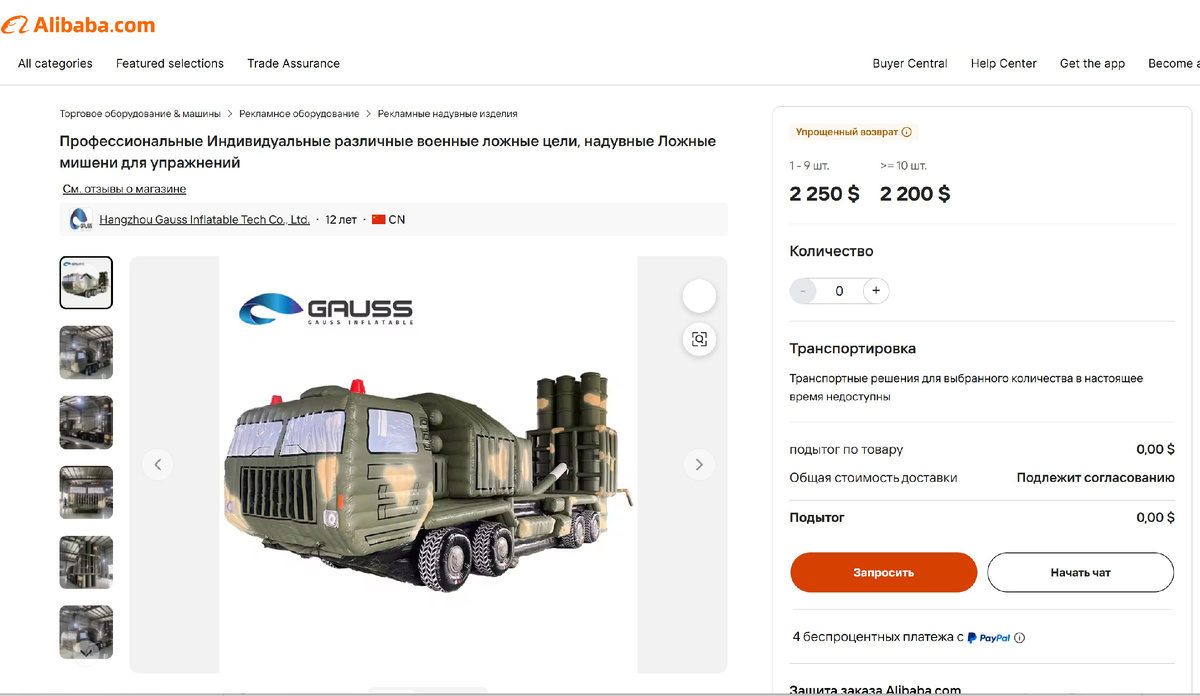Screen dimensions: 1200x696
Task: Click the round favorite button above image search
Action: click(699, 296)
